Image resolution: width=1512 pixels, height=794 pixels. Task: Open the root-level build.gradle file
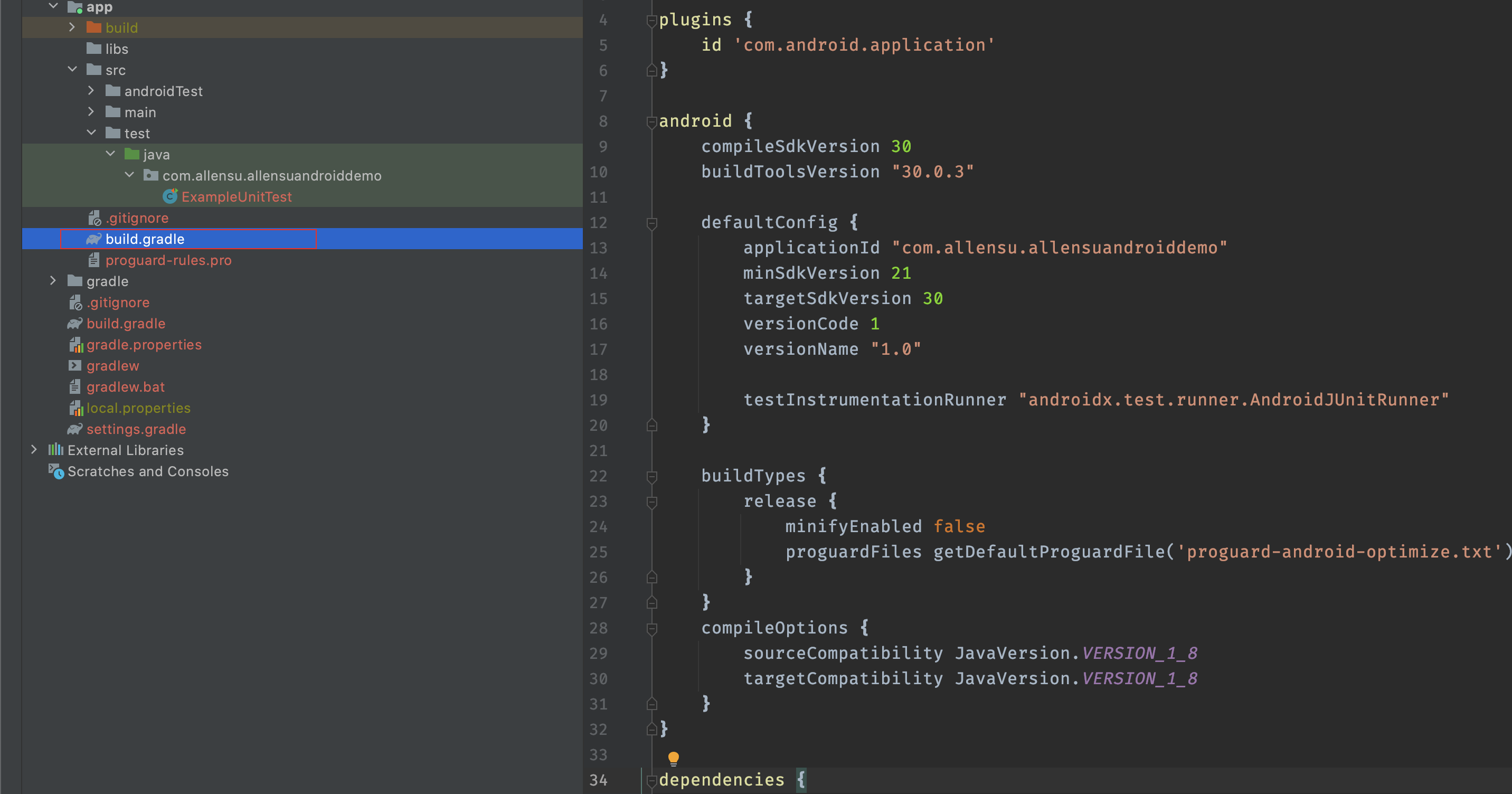tap(126, 323)
